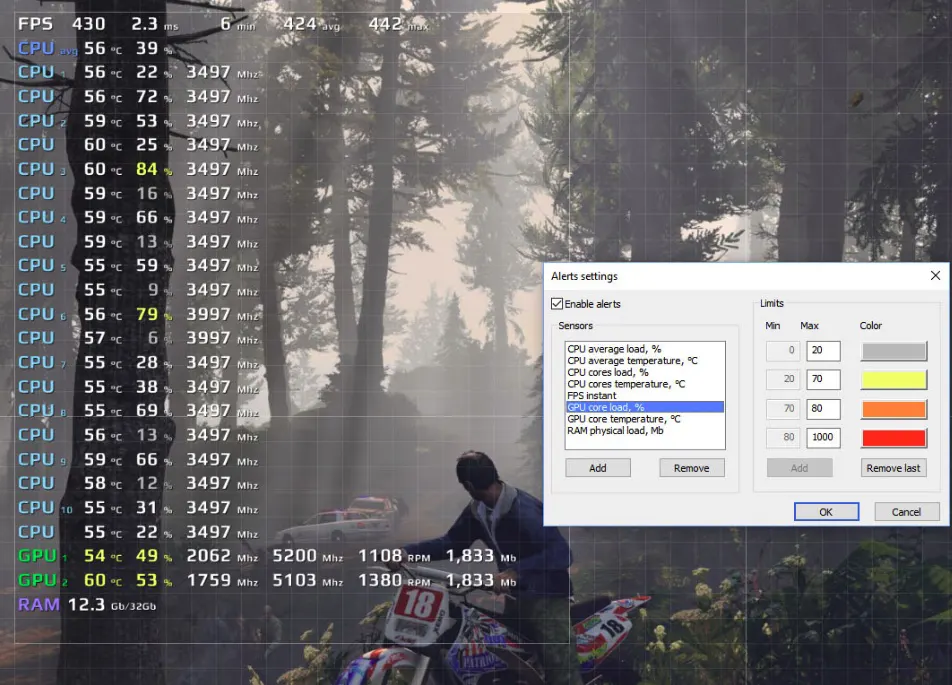This screenshot has width=952, height=685.
Task: Confirm alerts with the OK button
Action: [826, 512]
